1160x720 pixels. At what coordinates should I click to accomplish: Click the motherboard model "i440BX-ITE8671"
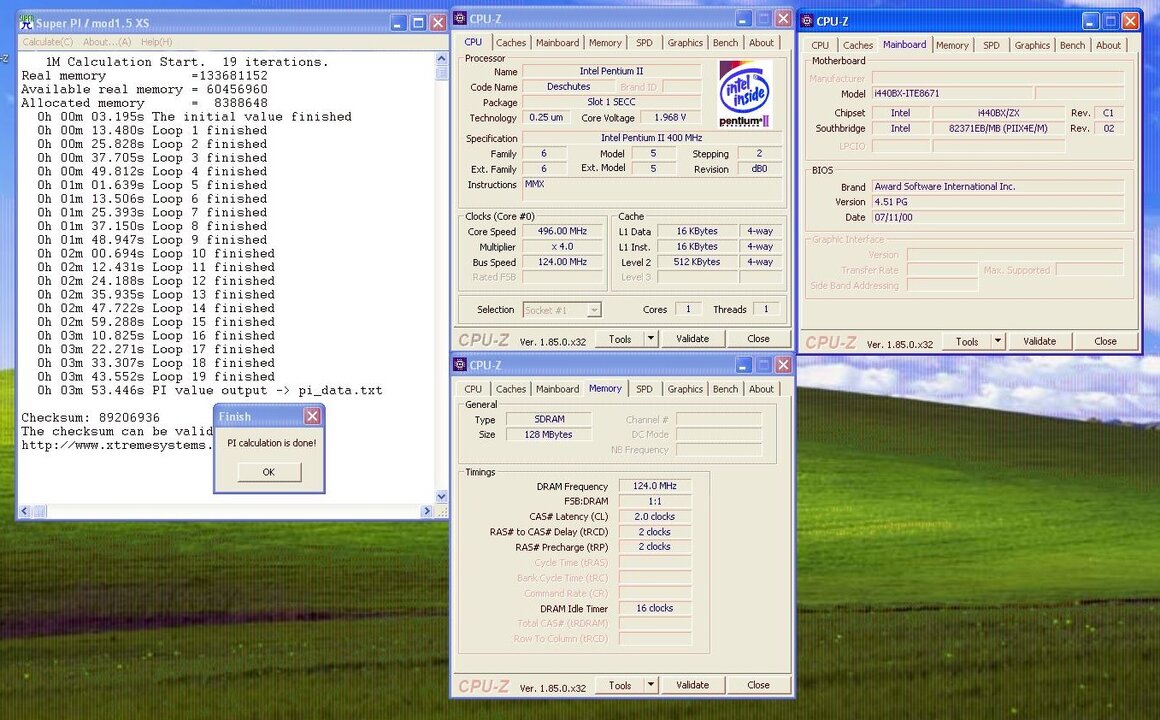coord(951,94)
